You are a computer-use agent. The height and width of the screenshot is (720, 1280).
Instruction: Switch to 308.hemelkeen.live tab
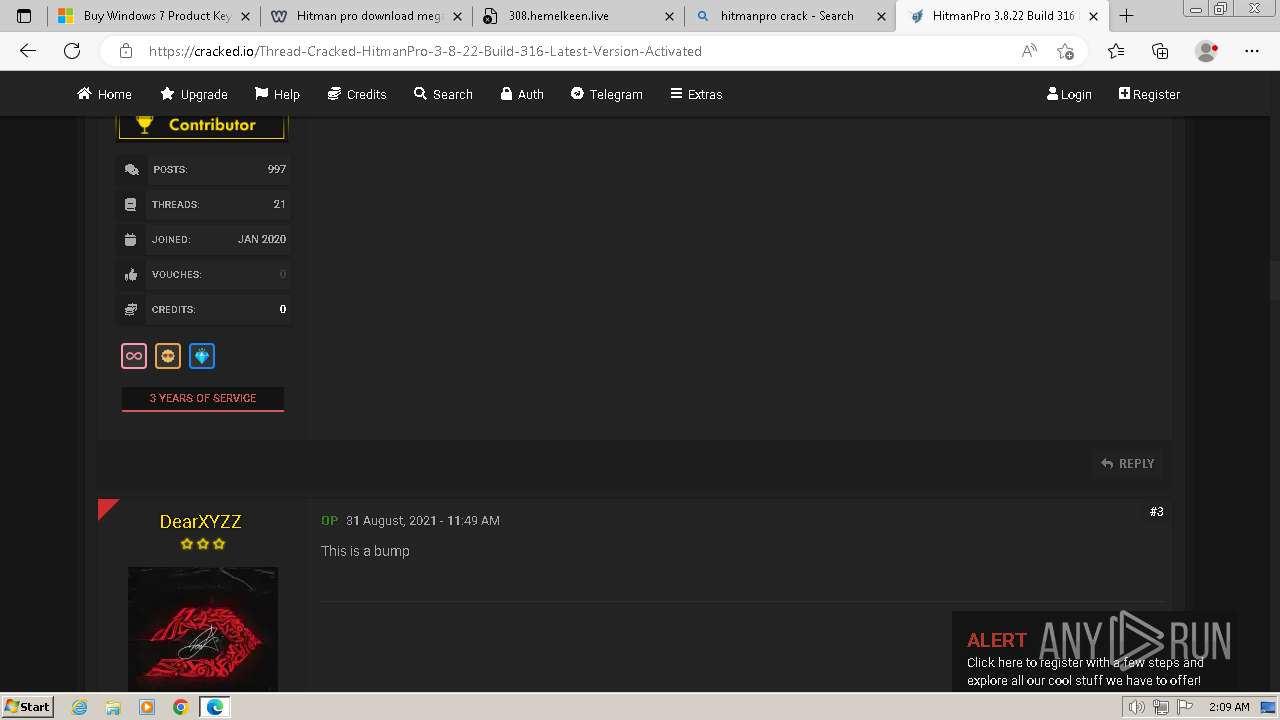578,16
